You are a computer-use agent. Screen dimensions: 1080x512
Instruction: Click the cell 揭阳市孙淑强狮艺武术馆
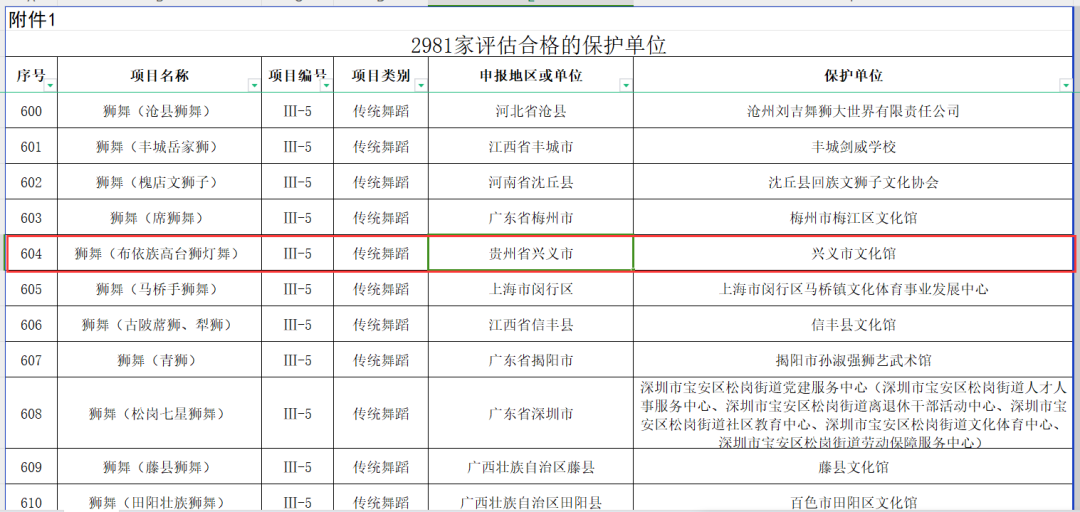coord(853,360)
